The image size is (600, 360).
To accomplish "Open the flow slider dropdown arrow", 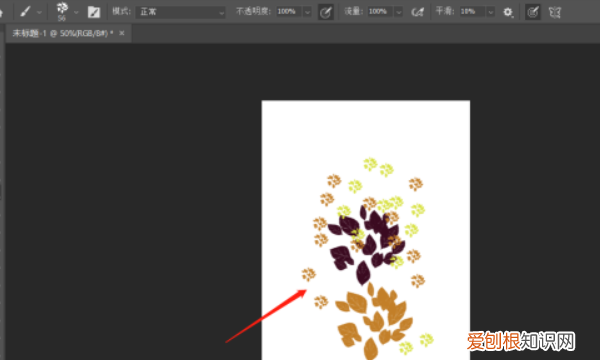I will tap(398, 12).
